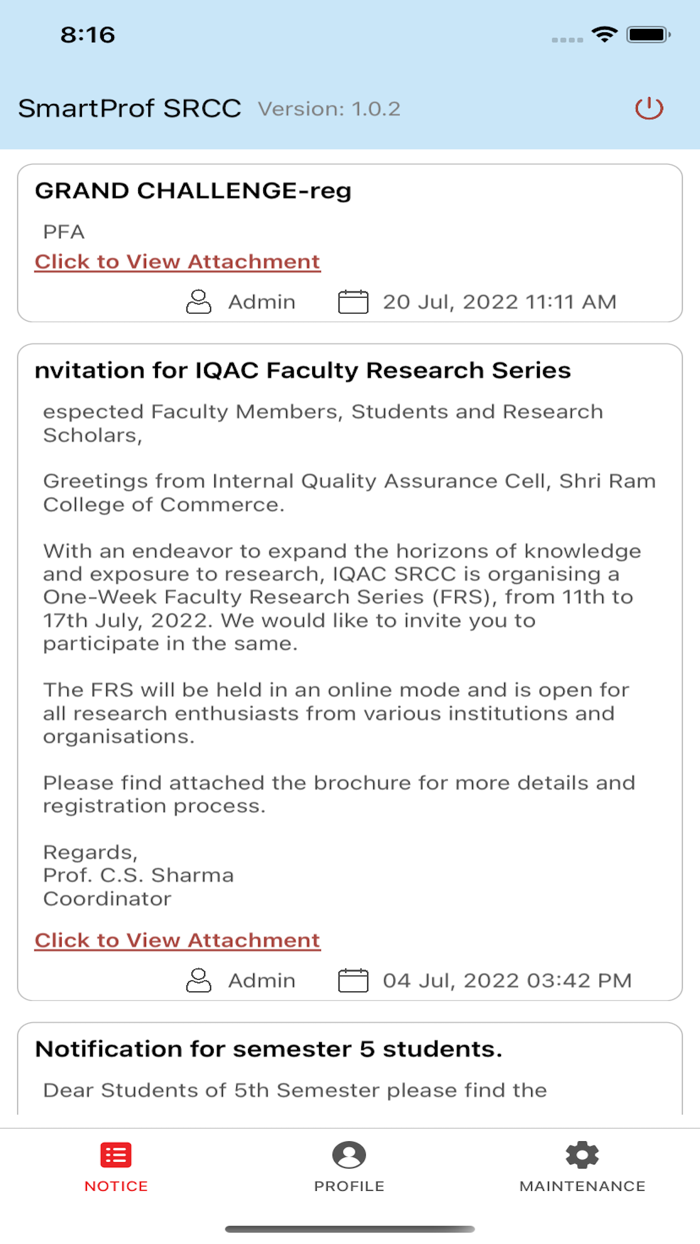View attachment for GRAND CHALLENGE-reg notice
Image resolution: width=700 pixels, height=1244 pixels.
[176, 261]
